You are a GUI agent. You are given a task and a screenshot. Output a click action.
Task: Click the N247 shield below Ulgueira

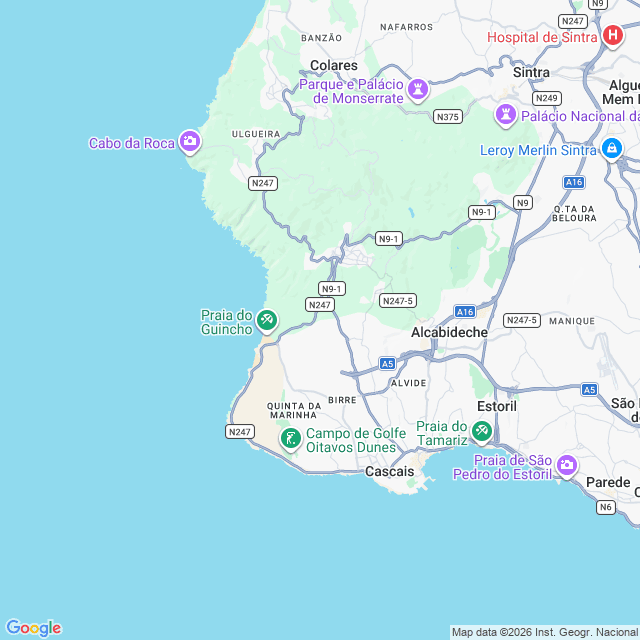263,183
